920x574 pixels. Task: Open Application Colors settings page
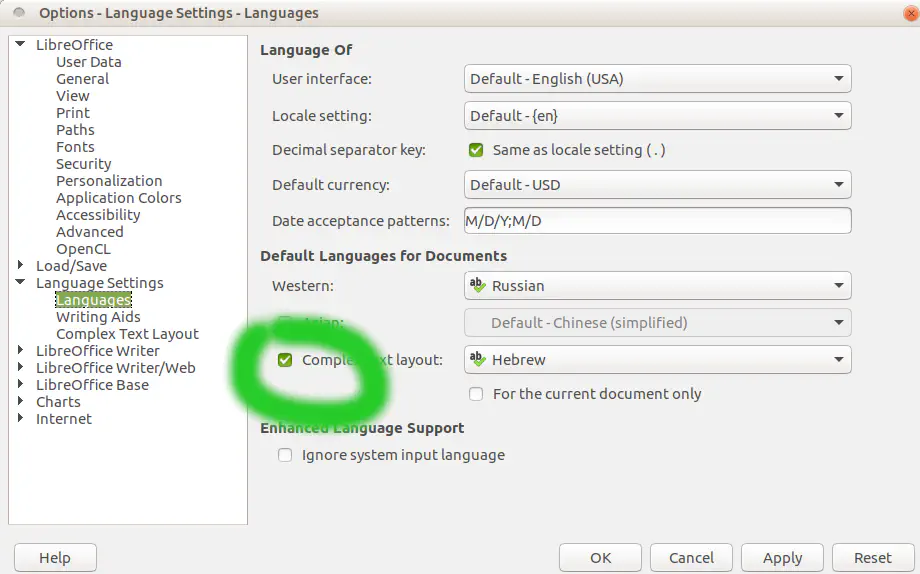(x=118, y=198)
